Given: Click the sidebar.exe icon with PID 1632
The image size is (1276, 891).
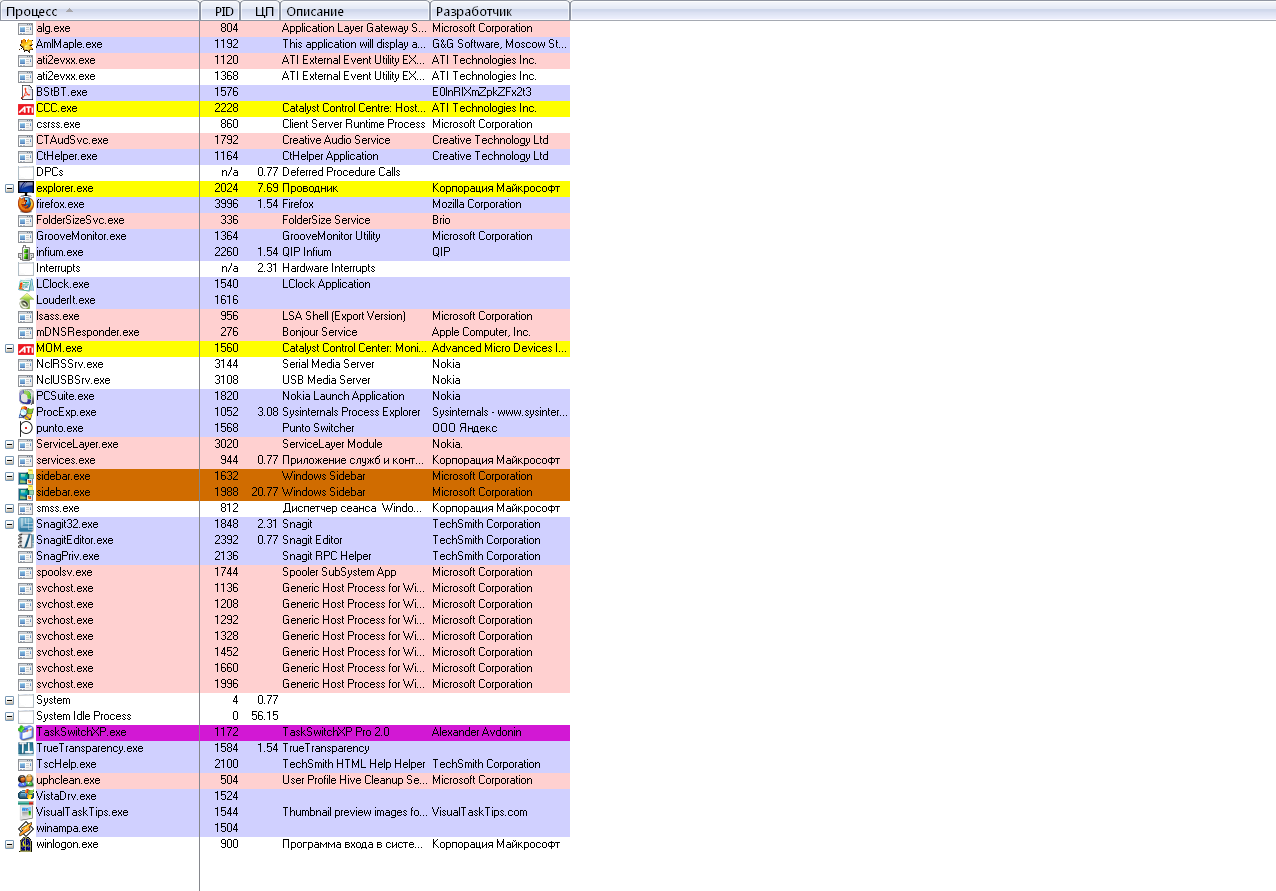Looking at the screenshot, I should click(26, 476).
